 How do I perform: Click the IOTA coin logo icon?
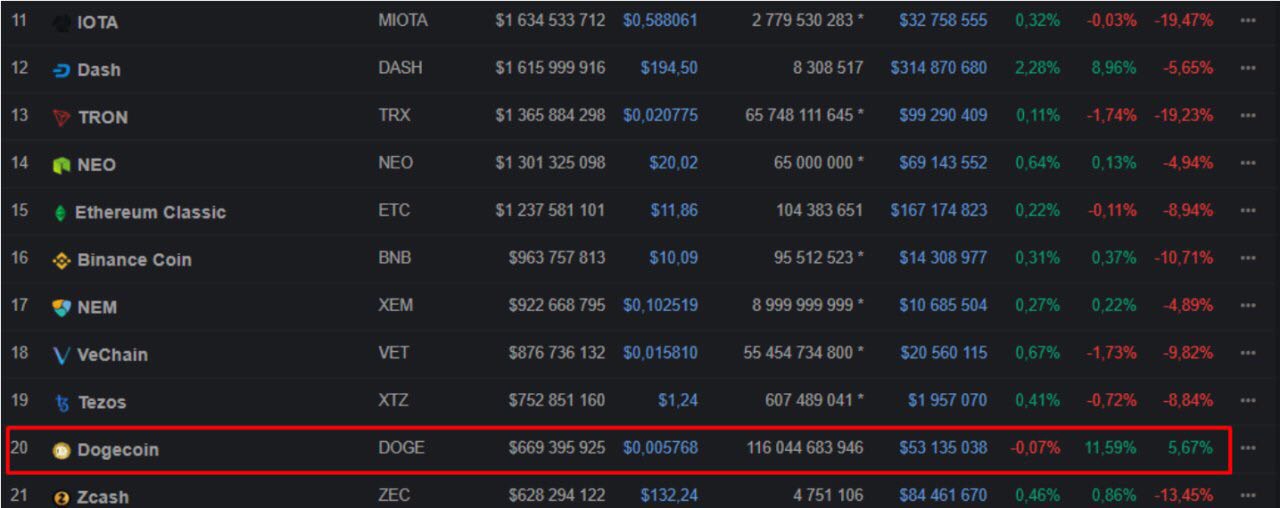(62, 22)
